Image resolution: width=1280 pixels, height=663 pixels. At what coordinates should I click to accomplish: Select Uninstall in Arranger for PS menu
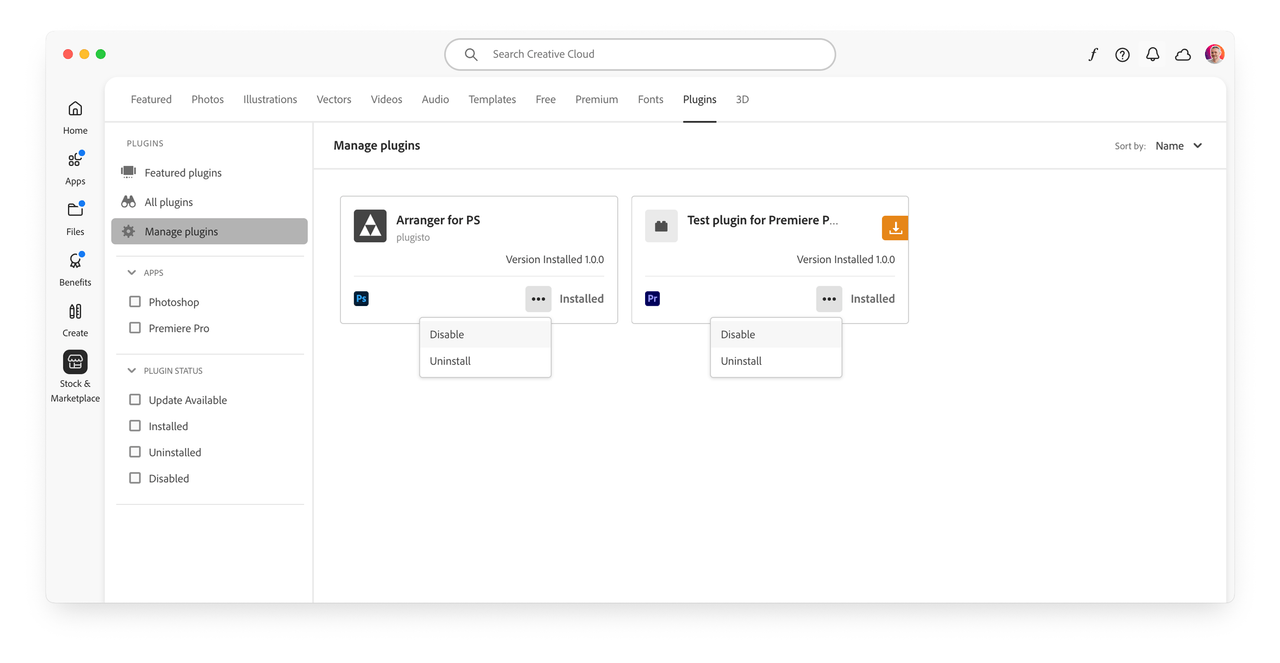[x=450, y=361]
